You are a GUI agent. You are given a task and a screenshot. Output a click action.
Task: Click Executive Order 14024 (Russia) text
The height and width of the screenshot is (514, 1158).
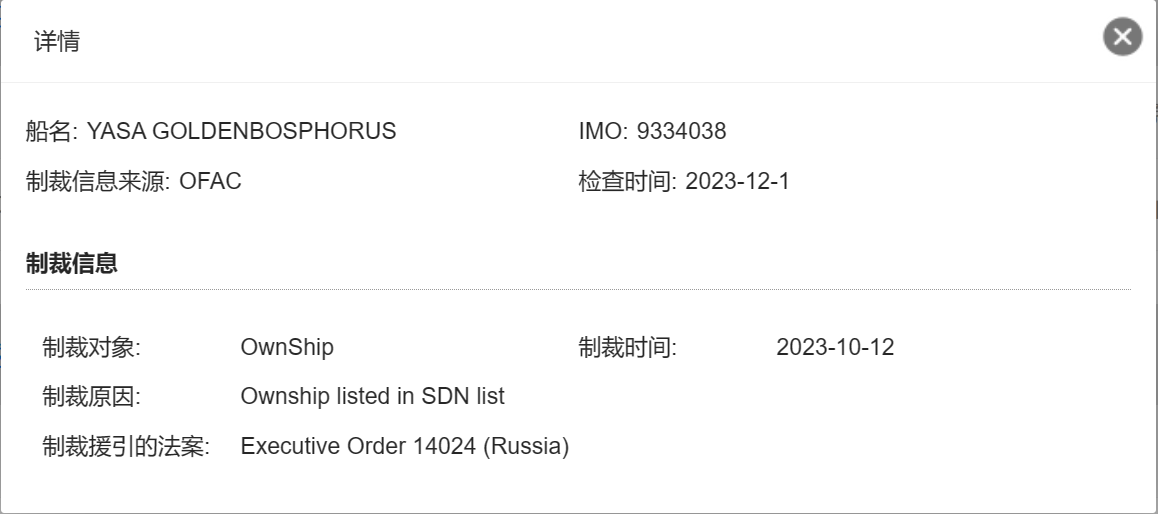(404, 446)
